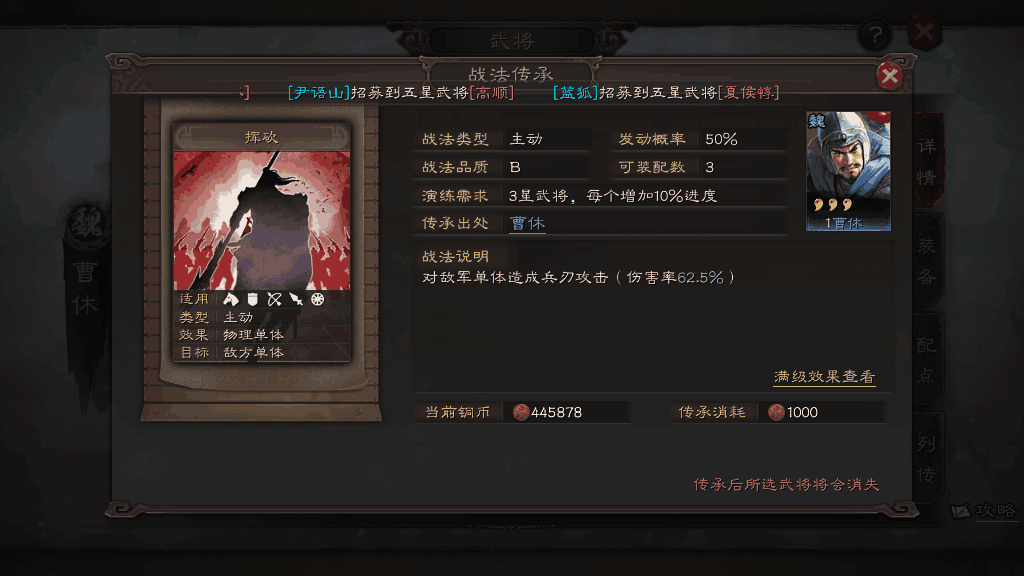The width and height of the screenshot is (1024, 576).
Task: Select the 曹休 general portrait card
Action: [x=848, y=171]
